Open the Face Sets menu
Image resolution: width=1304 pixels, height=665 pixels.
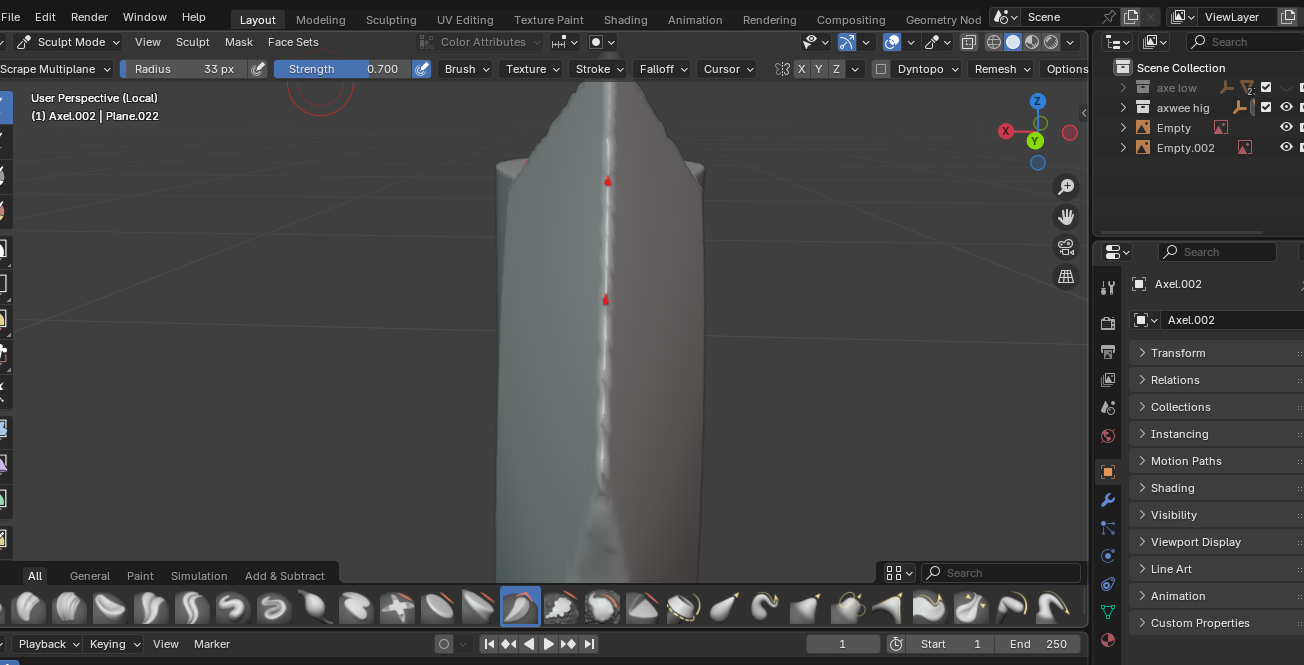click(x=293, y=42)
